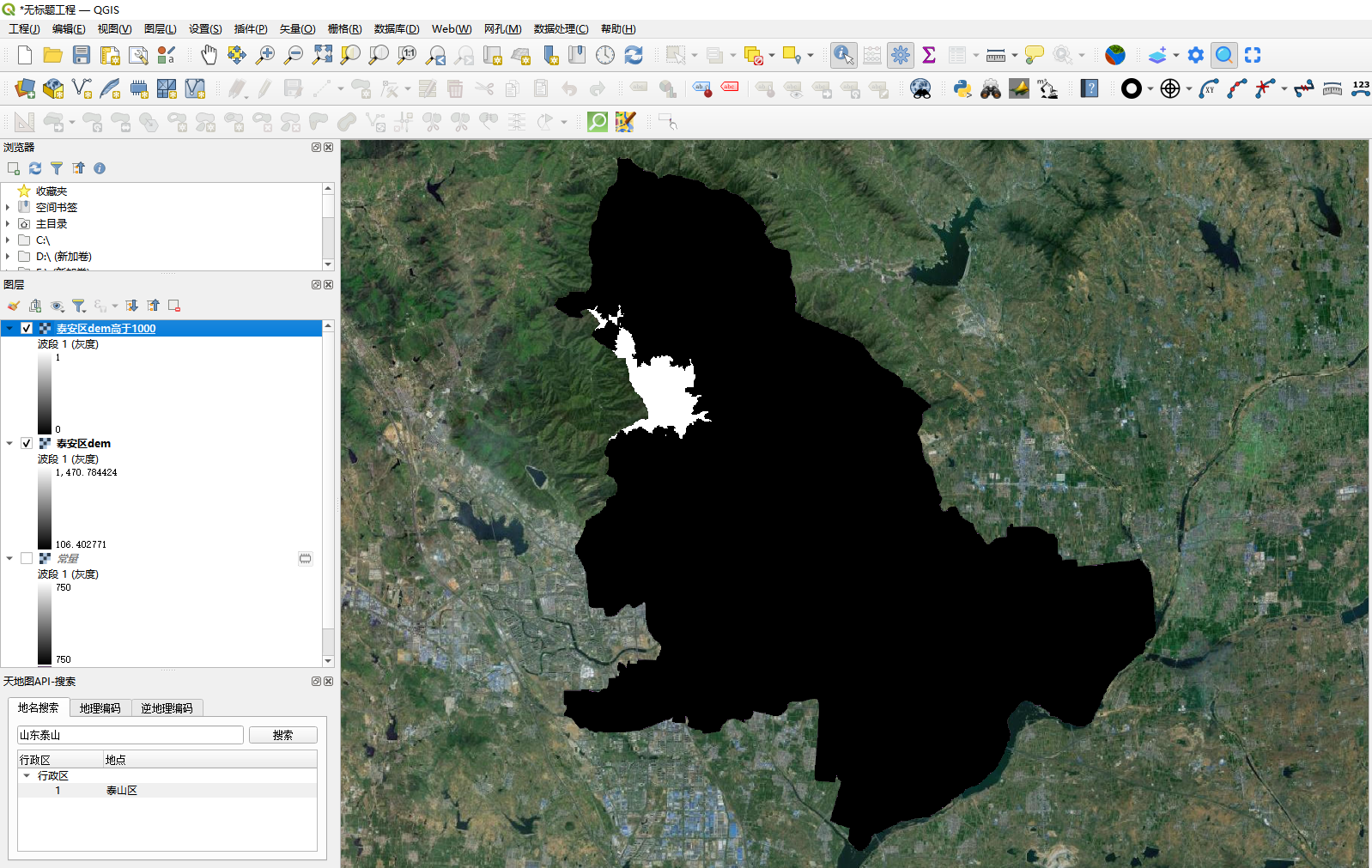This screenshot has width=1372, height=868.
Task: Toggle visibility of 泰安区dem layer
Action: (27, 443)
